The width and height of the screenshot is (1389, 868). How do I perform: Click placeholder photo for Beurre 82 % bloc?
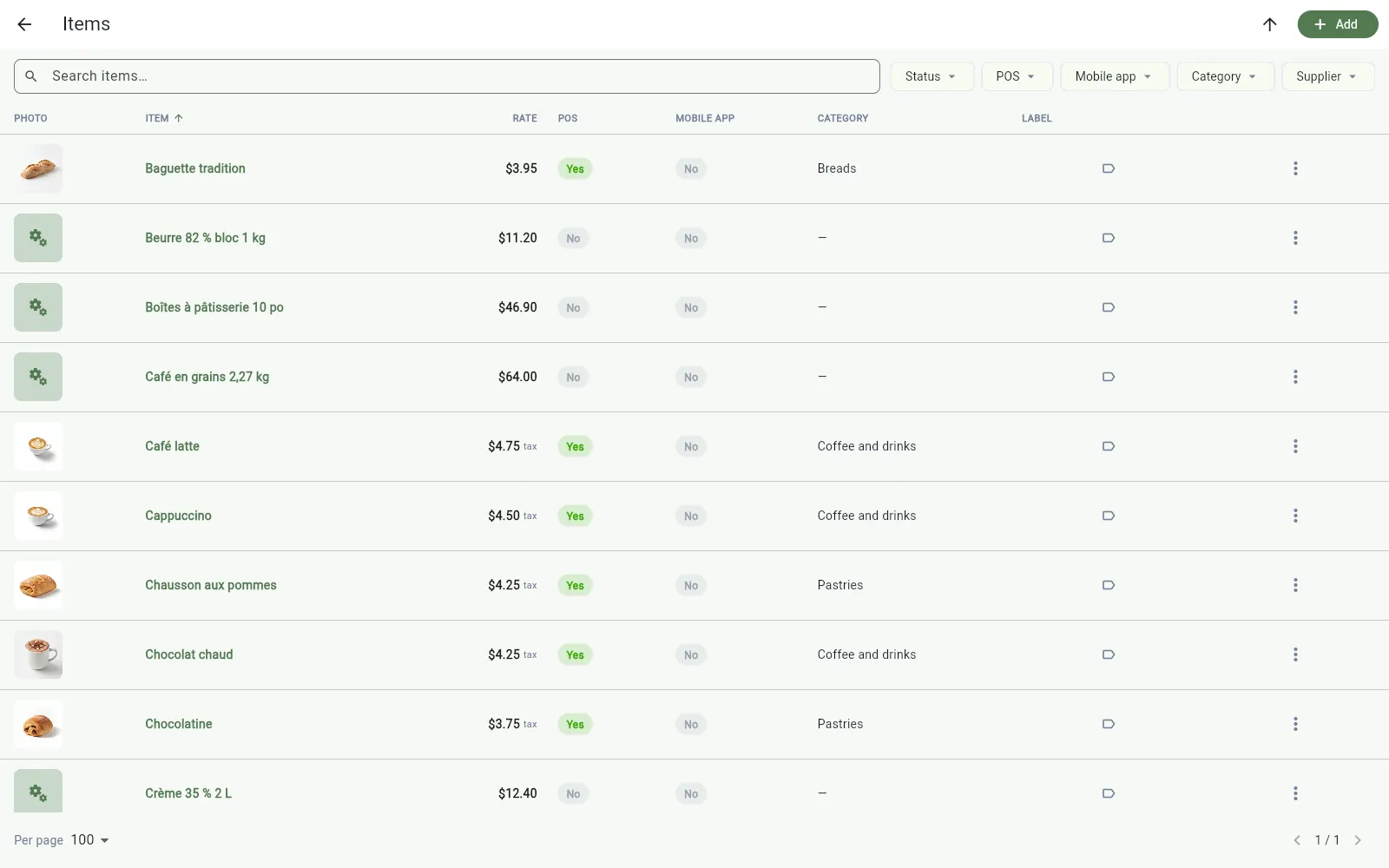38,238
